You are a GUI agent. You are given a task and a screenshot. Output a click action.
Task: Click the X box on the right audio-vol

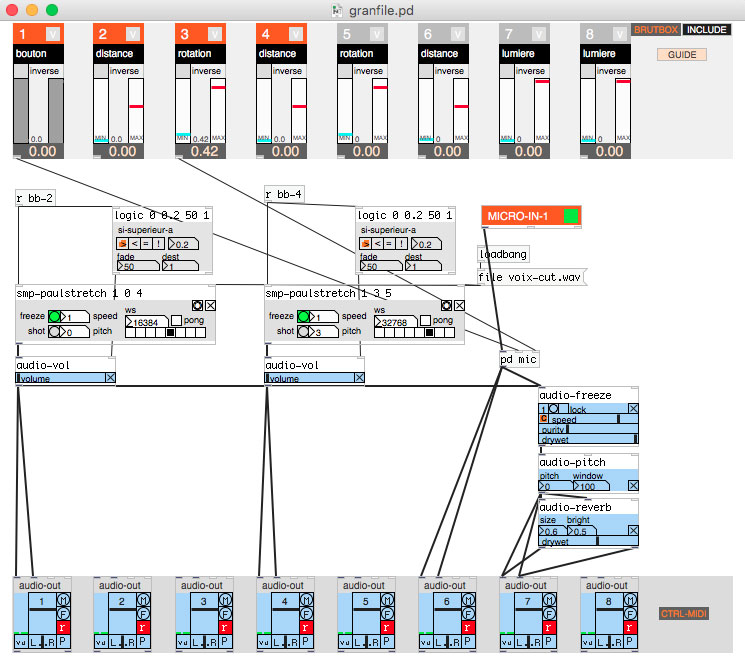point(360,378)
